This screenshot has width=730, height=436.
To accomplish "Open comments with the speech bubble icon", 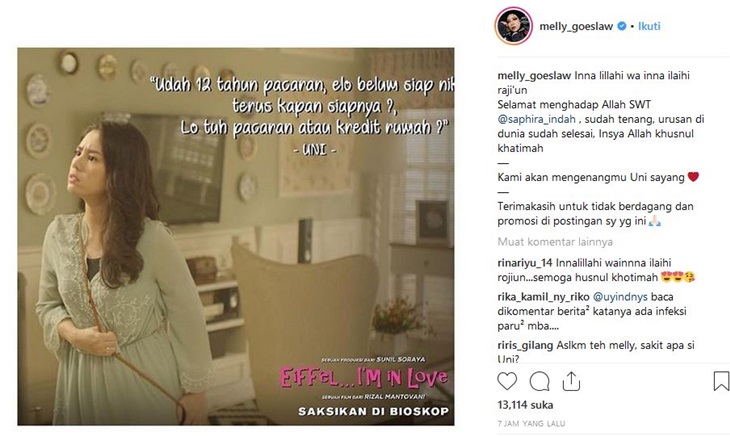I will 539,382.
